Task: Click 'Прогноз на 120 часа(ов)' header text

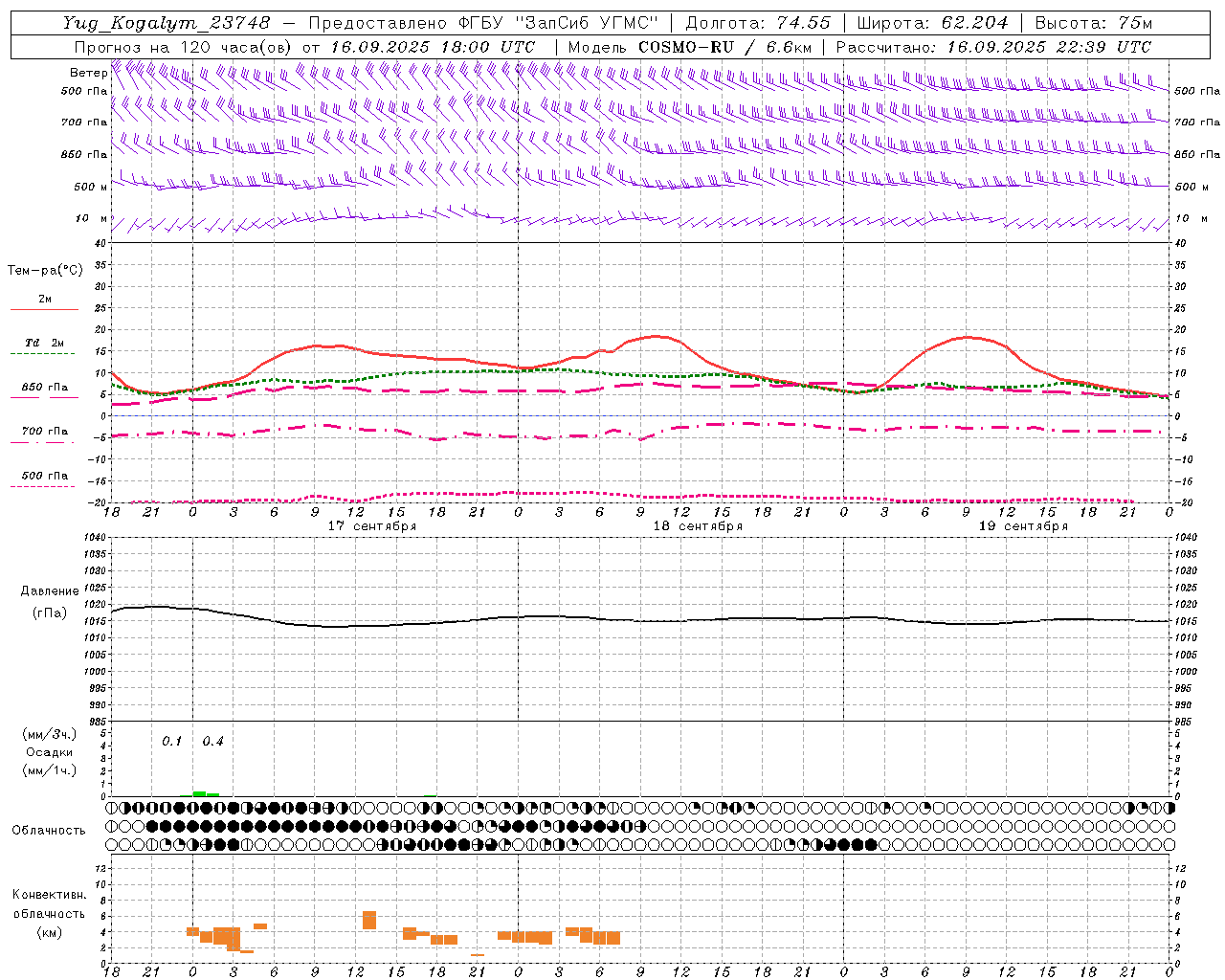Action: tap(183, 47)
